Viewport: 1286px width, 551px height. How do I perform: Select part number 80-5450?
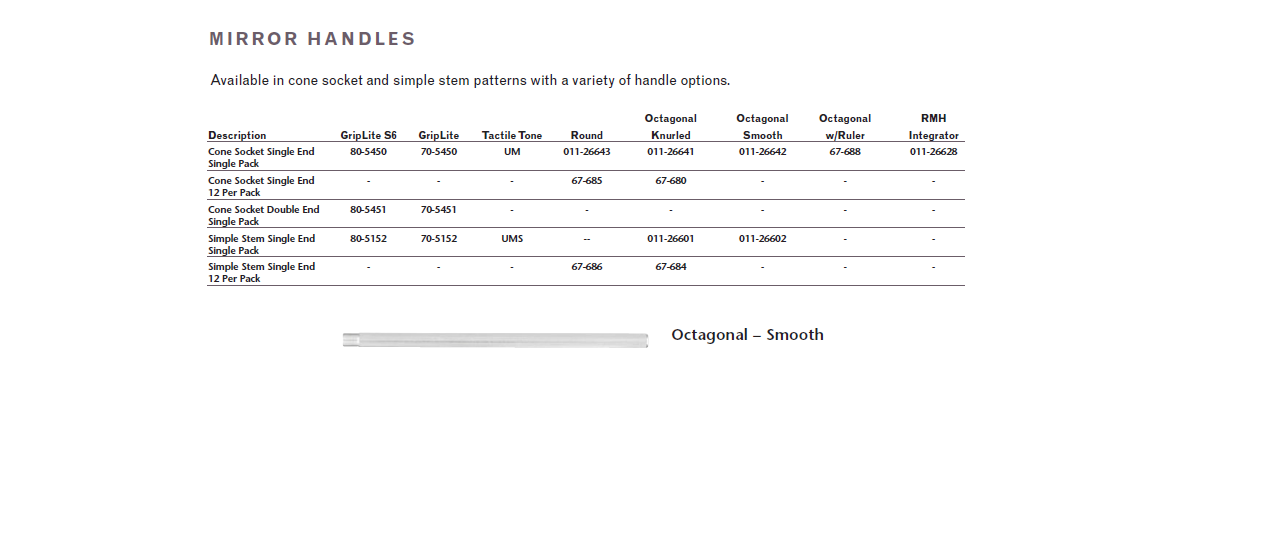pyautogui.click(x=368, y=152)
